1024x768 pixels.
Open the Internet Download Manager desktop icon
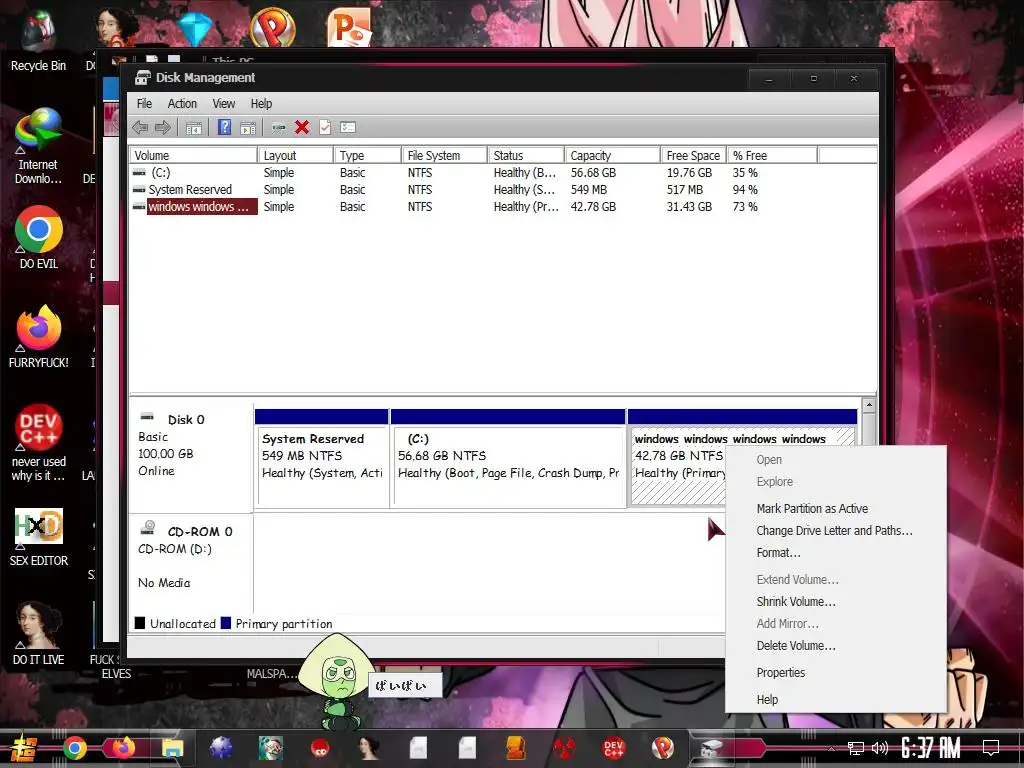coord(38,146)
